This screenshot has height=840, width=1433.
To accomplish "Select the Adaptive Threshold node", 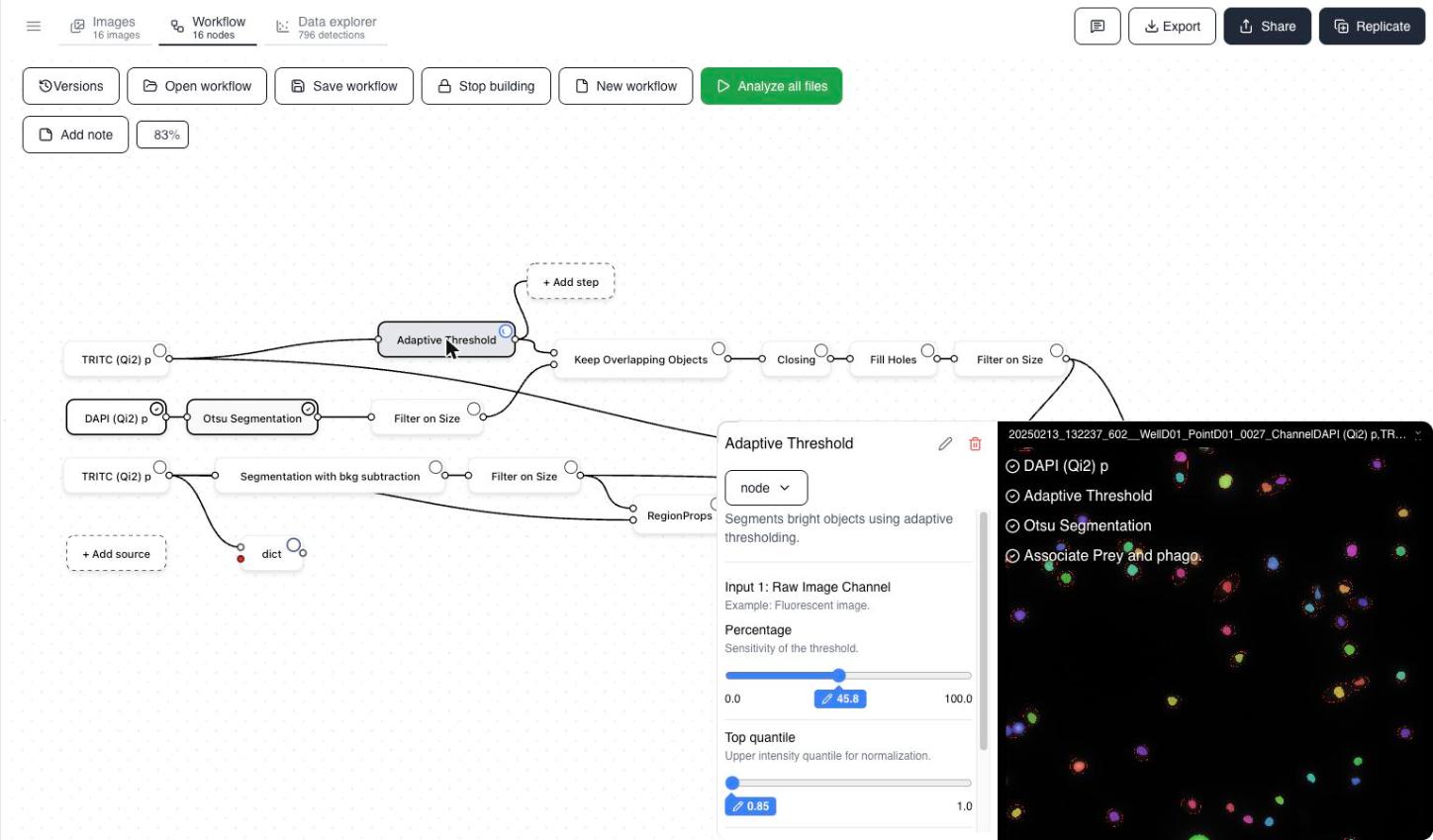I will pyautogui.click(x=446, y=339).
